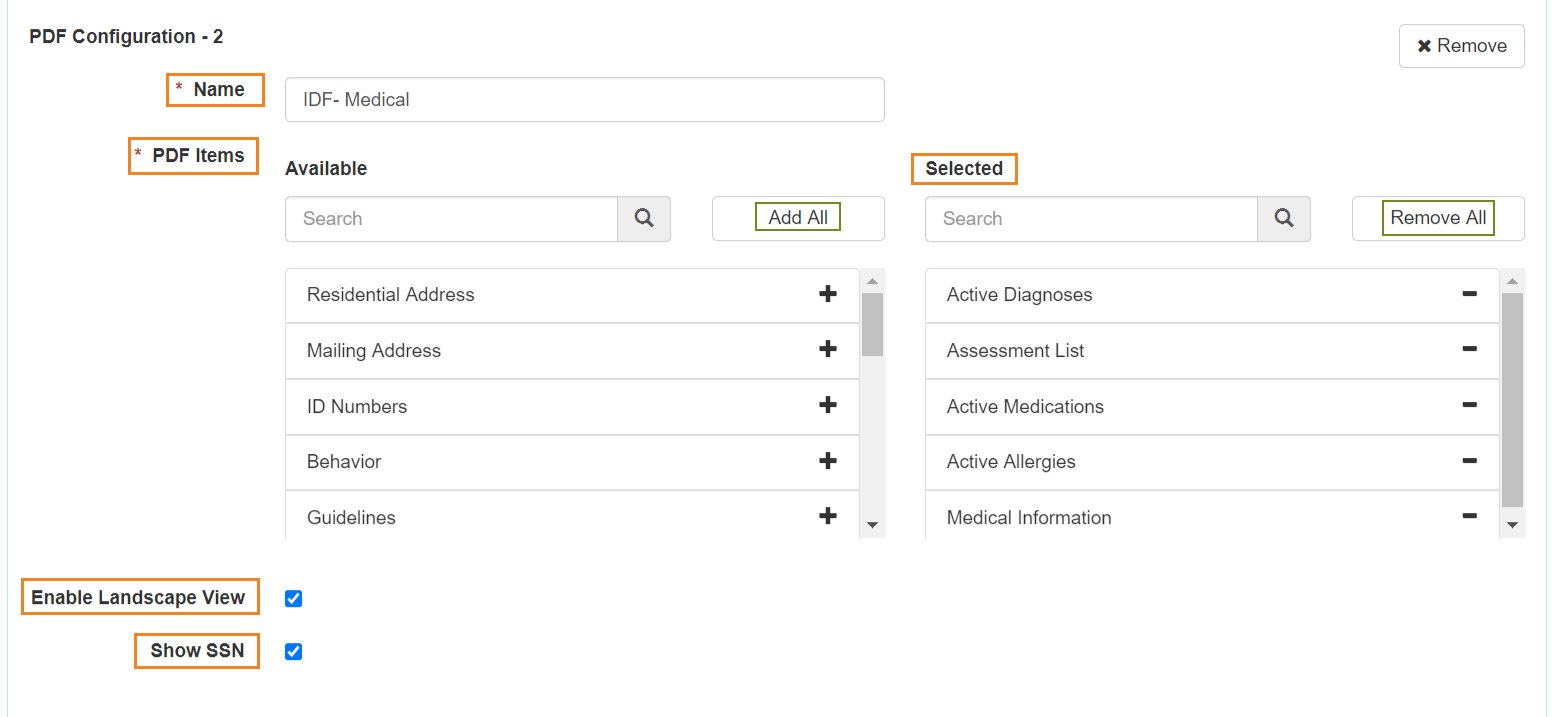Add Mailing Address using the plus icon
Viewport: 1554px width, 717px height.
[828, 350]
